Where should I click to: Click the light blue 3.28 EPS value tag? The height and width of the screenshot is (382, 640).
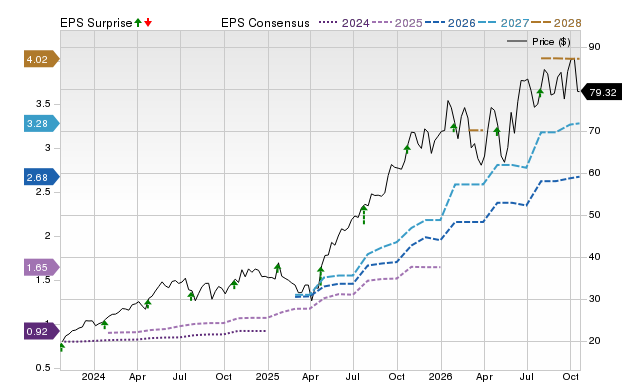41,123
